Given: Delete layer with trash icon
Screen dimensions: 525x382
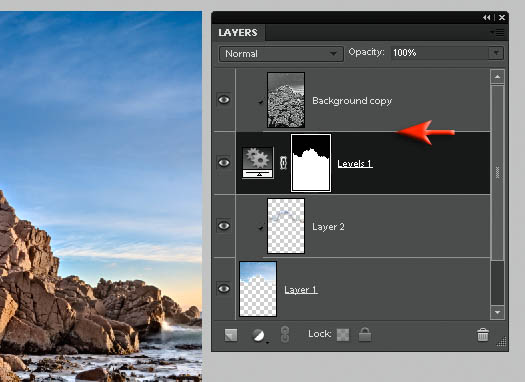Looking at the screenshot, I should coord(483,335).
